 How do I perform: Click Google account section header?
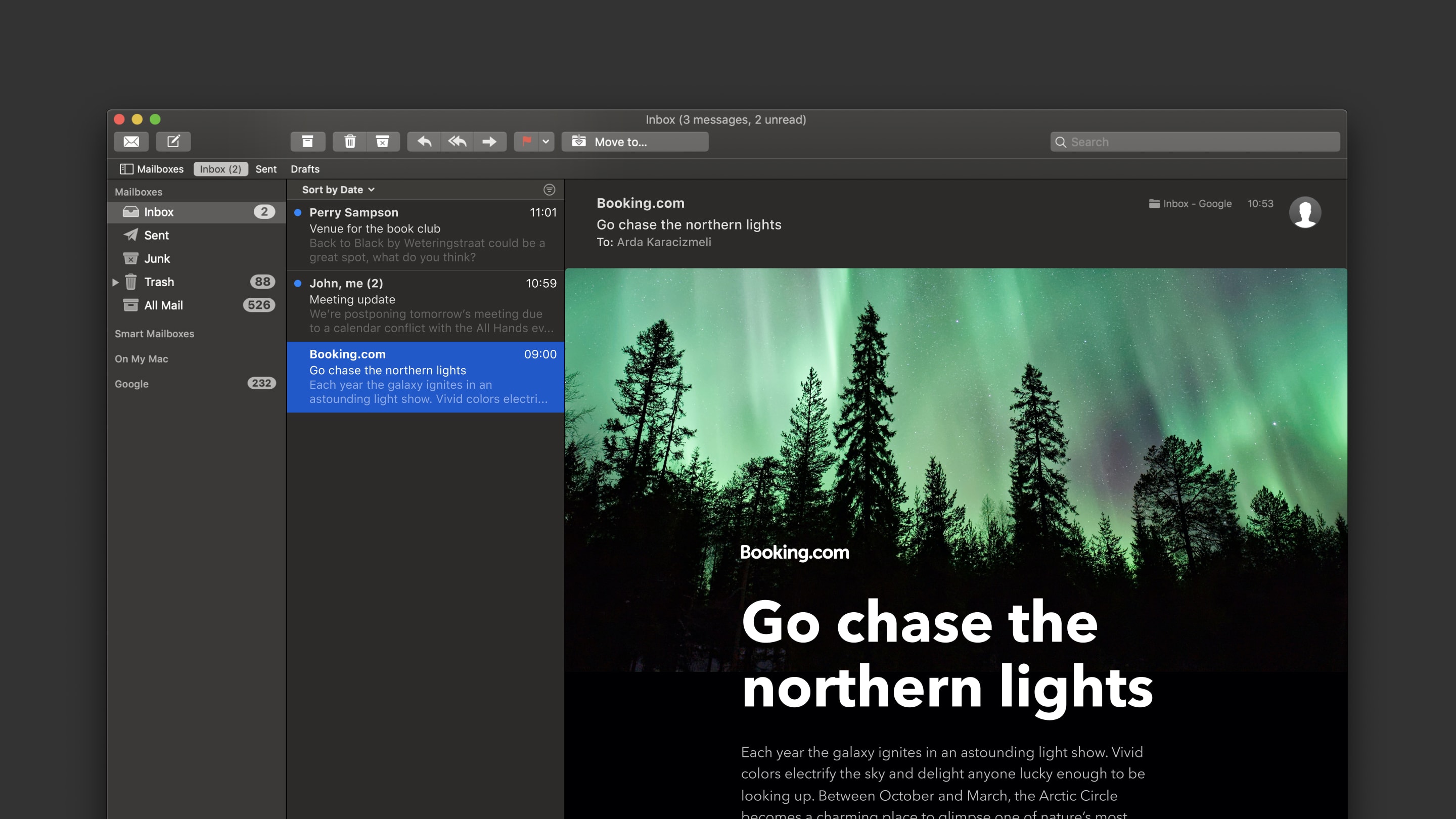[131, 384]
